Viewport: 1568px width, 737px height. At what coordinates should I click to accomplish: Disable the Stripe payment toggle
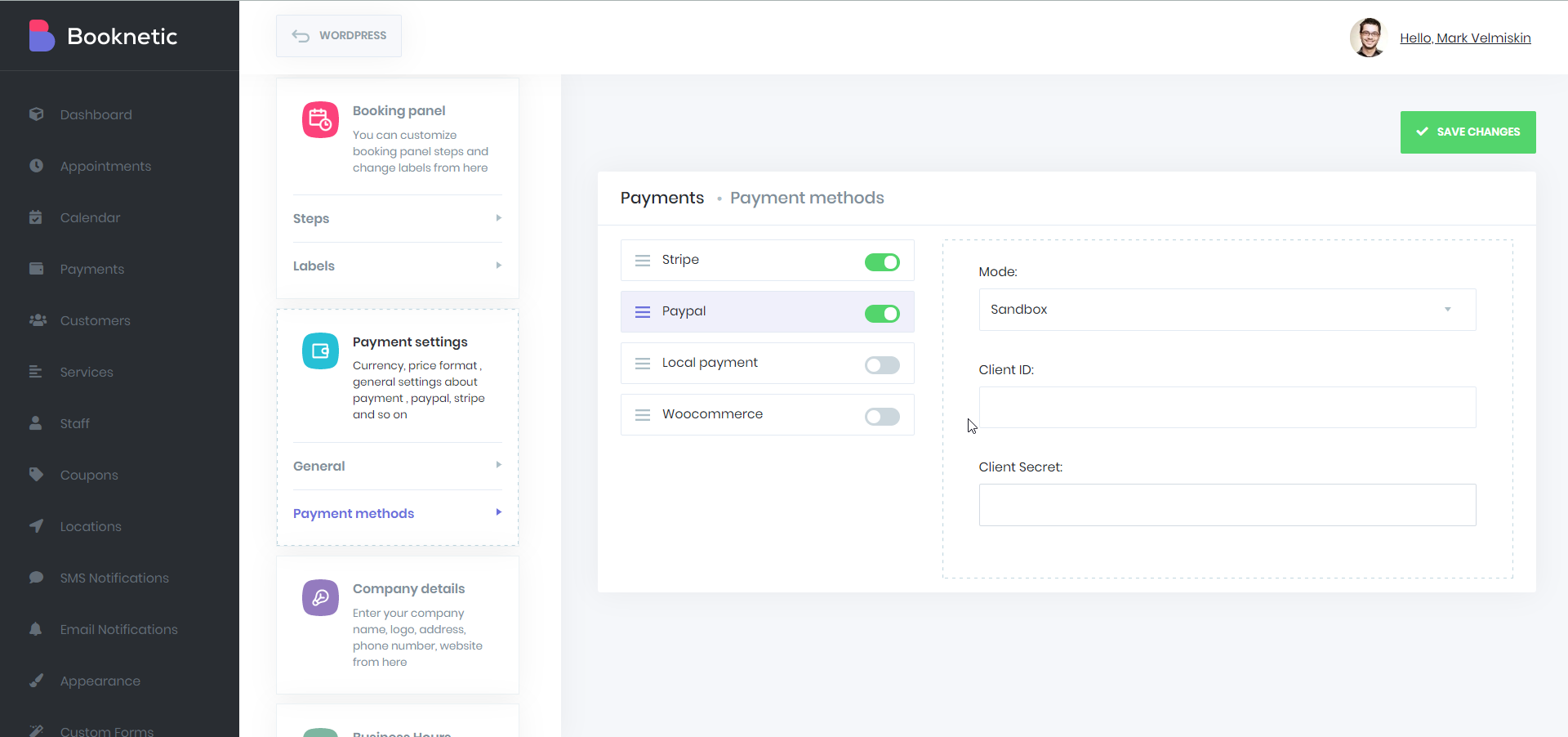[x=882, y=262]
